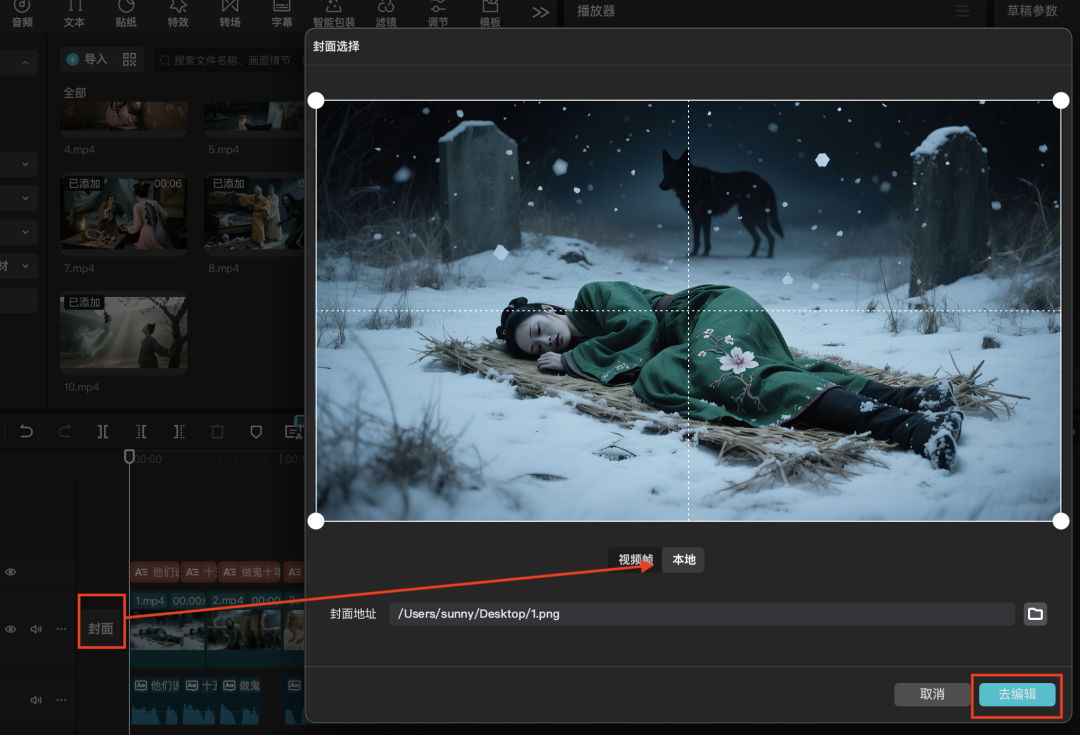Browse cover file with folder icon
This screenshot has width=1080, height=735.
tap(1035, 614)
